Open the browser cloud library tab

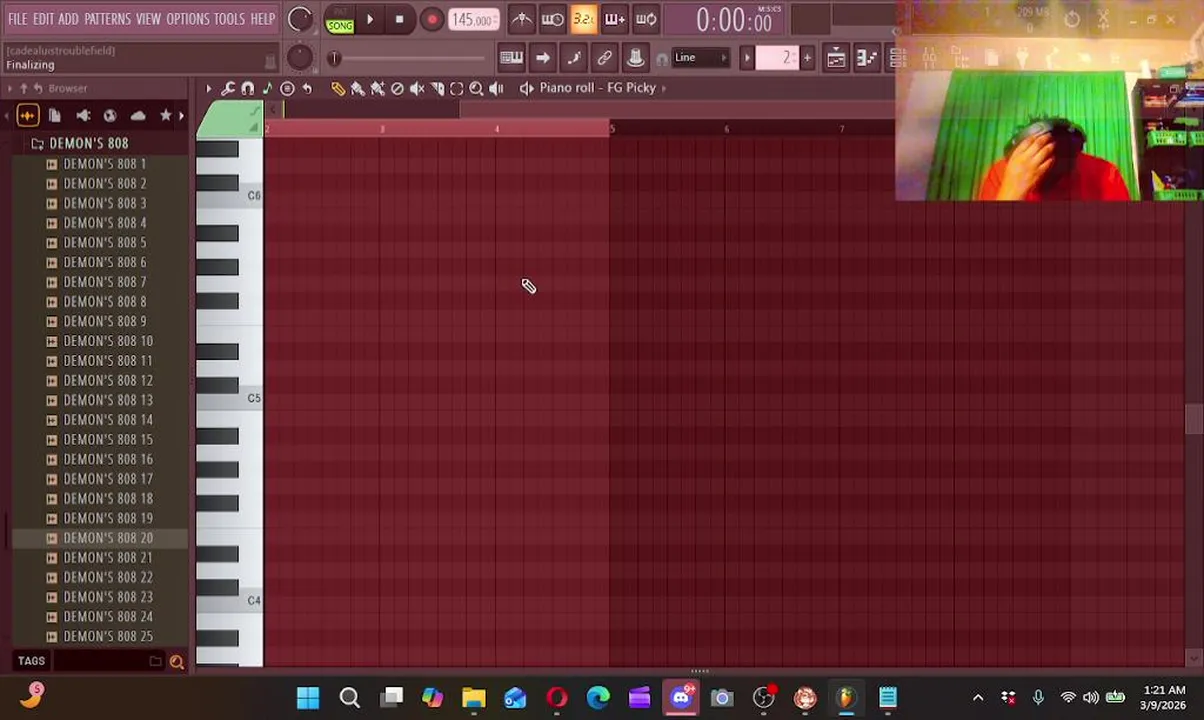[137, 116]
